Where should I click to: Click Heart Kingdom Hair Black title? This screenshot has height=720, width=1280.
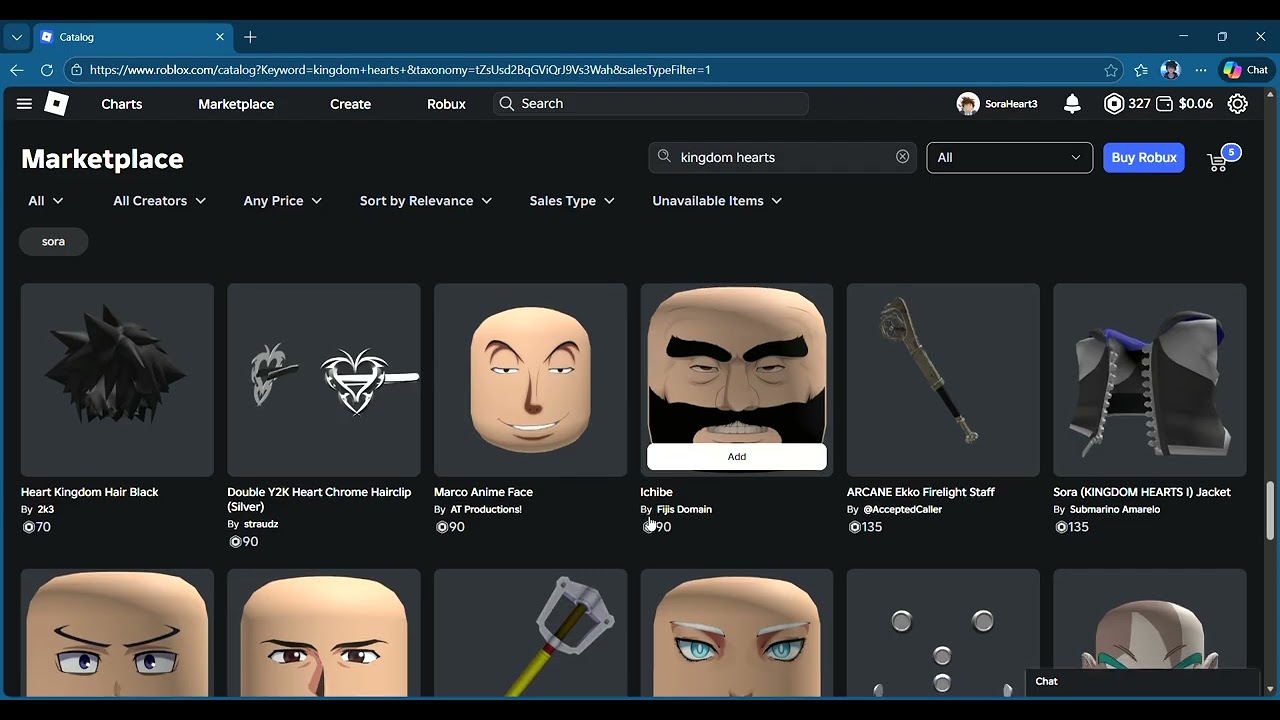tap(90, 492)
